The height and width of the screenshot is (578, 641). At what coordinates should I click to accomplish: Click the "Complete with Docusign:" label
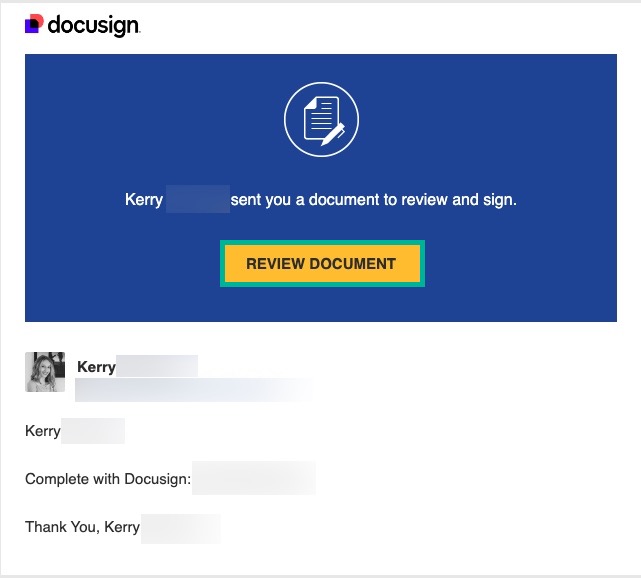[x=107, y=479]
